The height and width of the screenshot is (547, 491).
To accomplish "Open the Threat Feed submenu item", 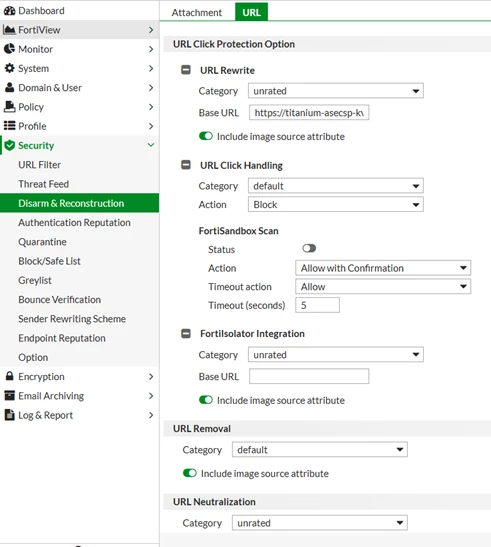I will (44, 184).
